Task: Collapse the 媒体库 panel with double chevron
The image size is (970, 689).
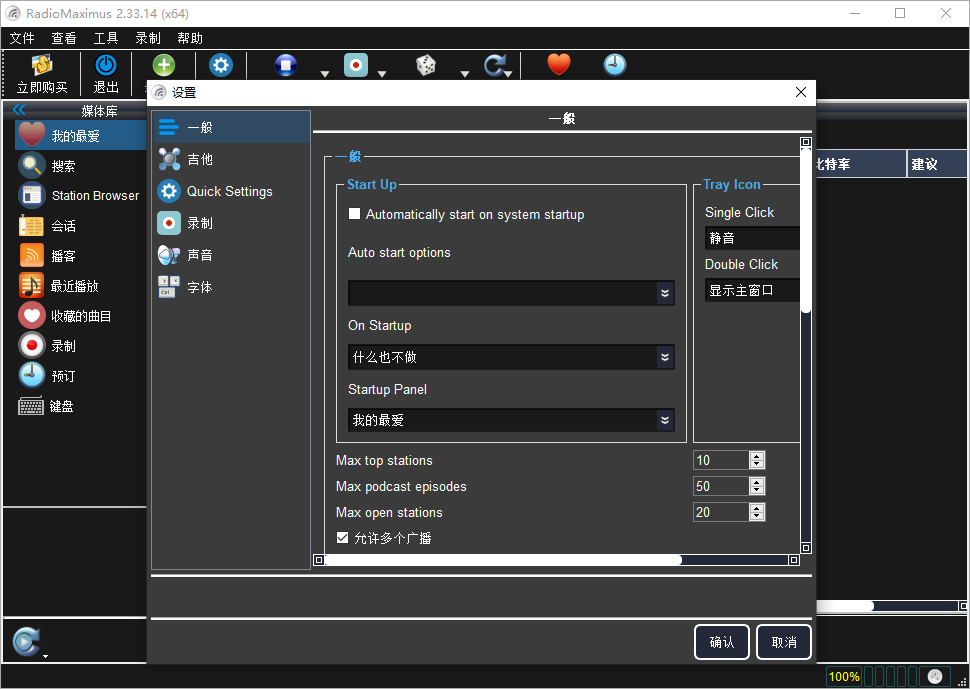Action: pos(19,110)
